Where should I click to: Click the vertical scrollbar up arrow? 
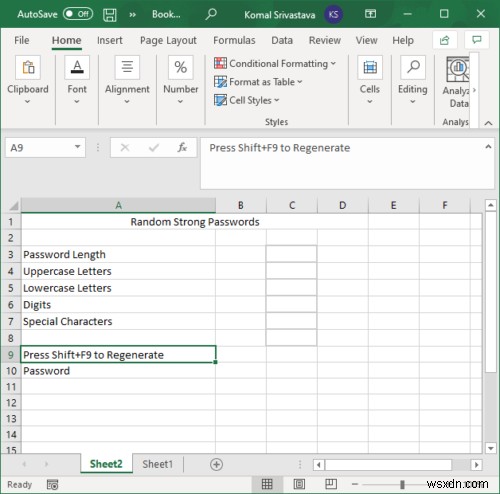pos(491,205)
